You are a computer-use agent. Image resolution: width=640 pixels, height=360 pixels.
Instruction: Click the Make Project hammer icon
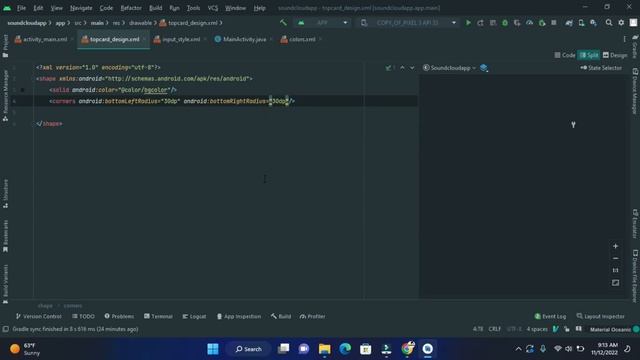283,23
